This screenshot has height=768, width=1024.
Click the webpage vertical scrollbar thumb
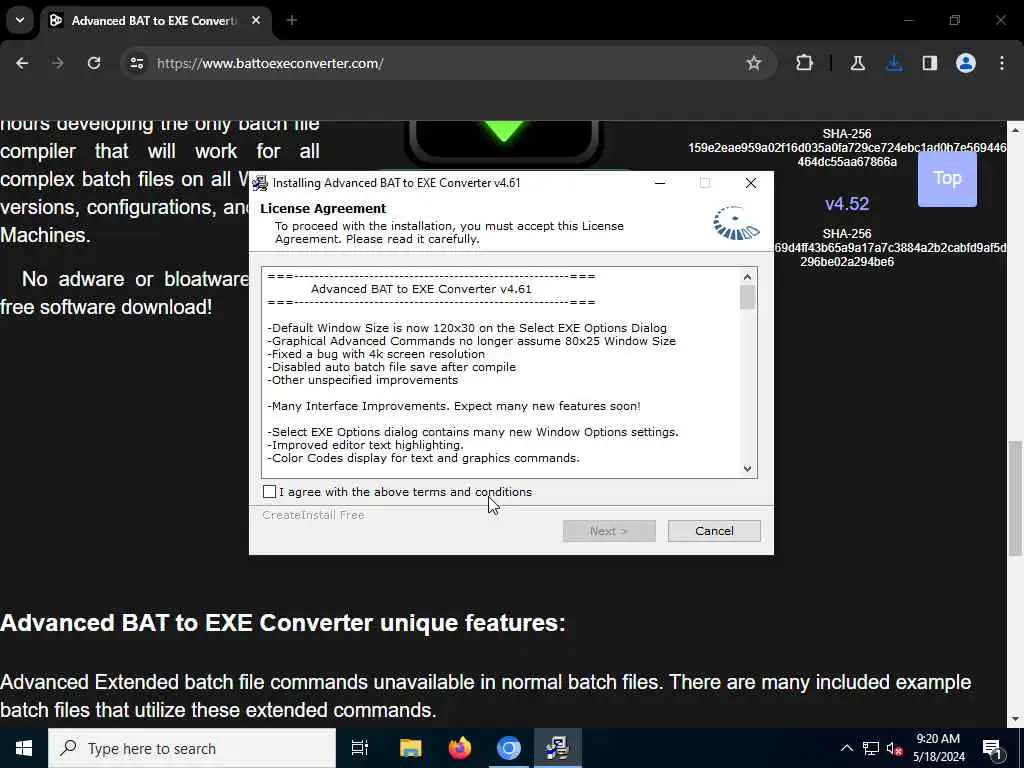(1015, 498)
